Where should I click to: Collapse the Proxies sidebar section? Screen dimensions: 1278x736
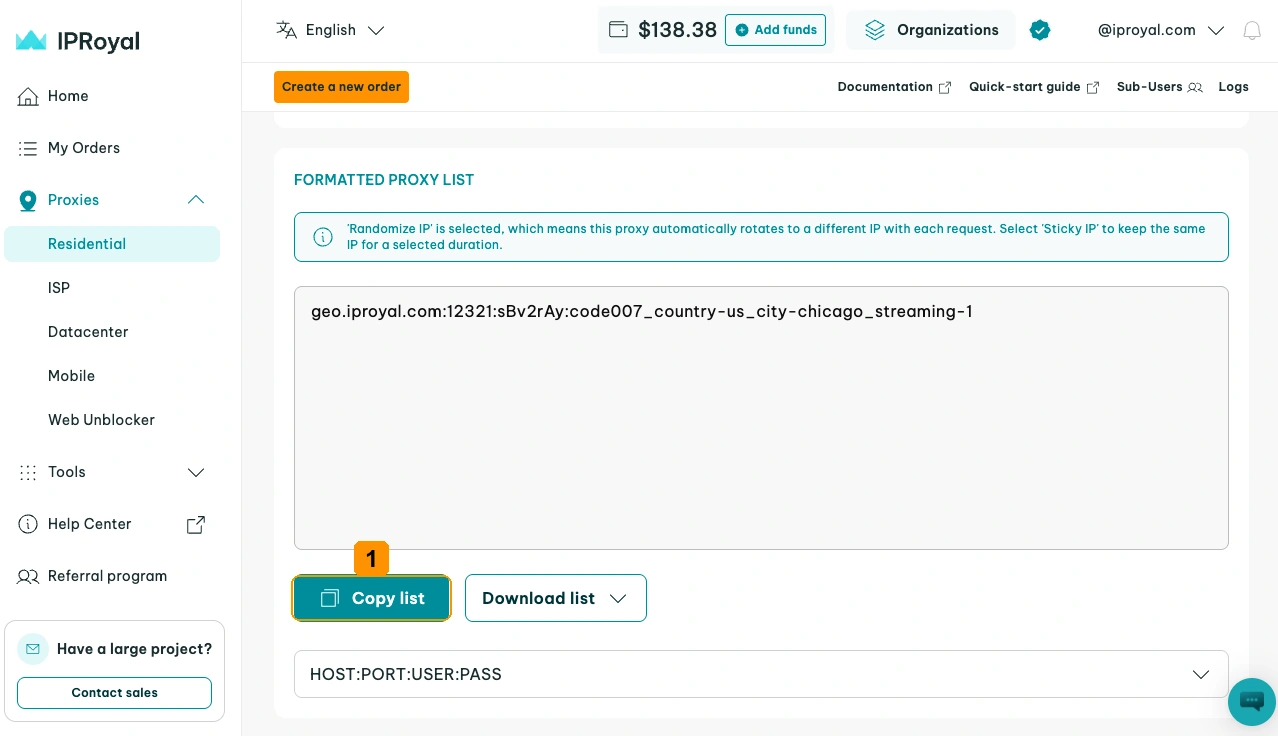pos(196,200)
